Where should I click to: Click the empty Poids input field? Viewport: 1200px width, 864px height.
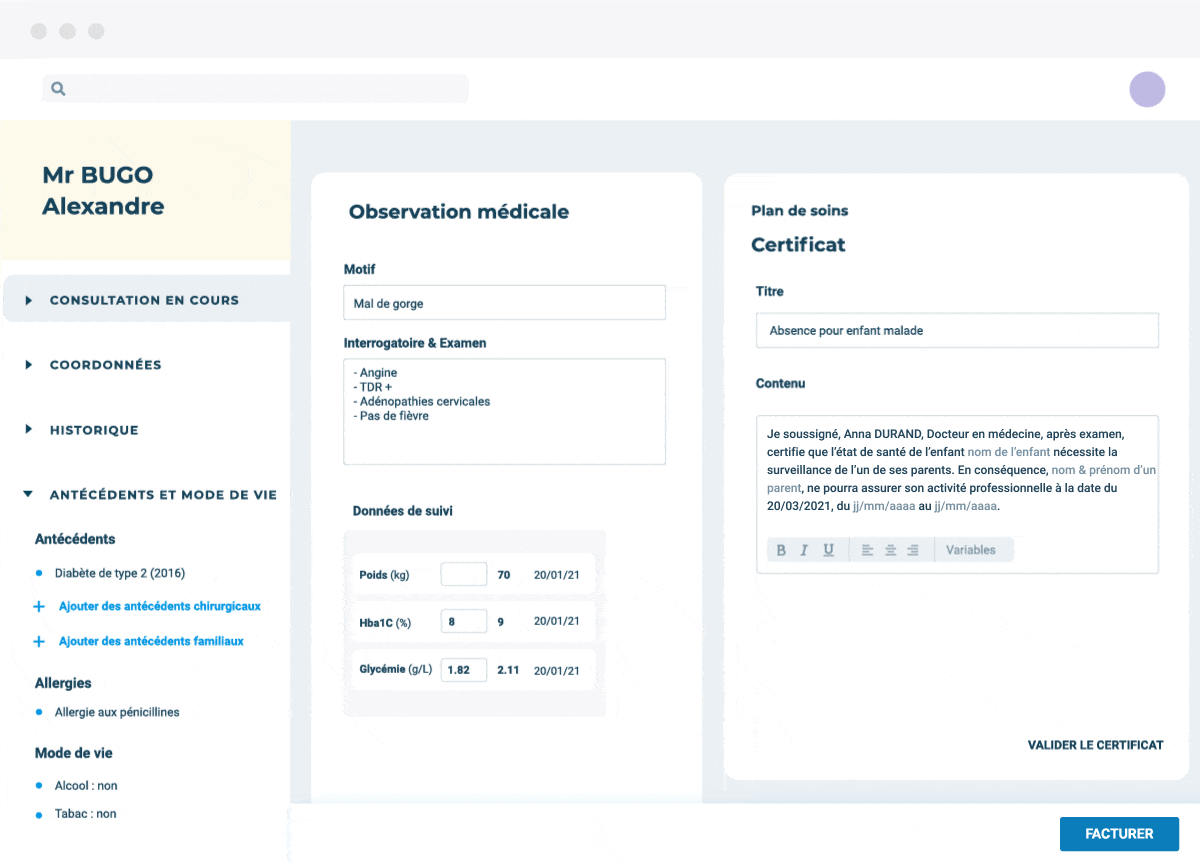[463, 575]
